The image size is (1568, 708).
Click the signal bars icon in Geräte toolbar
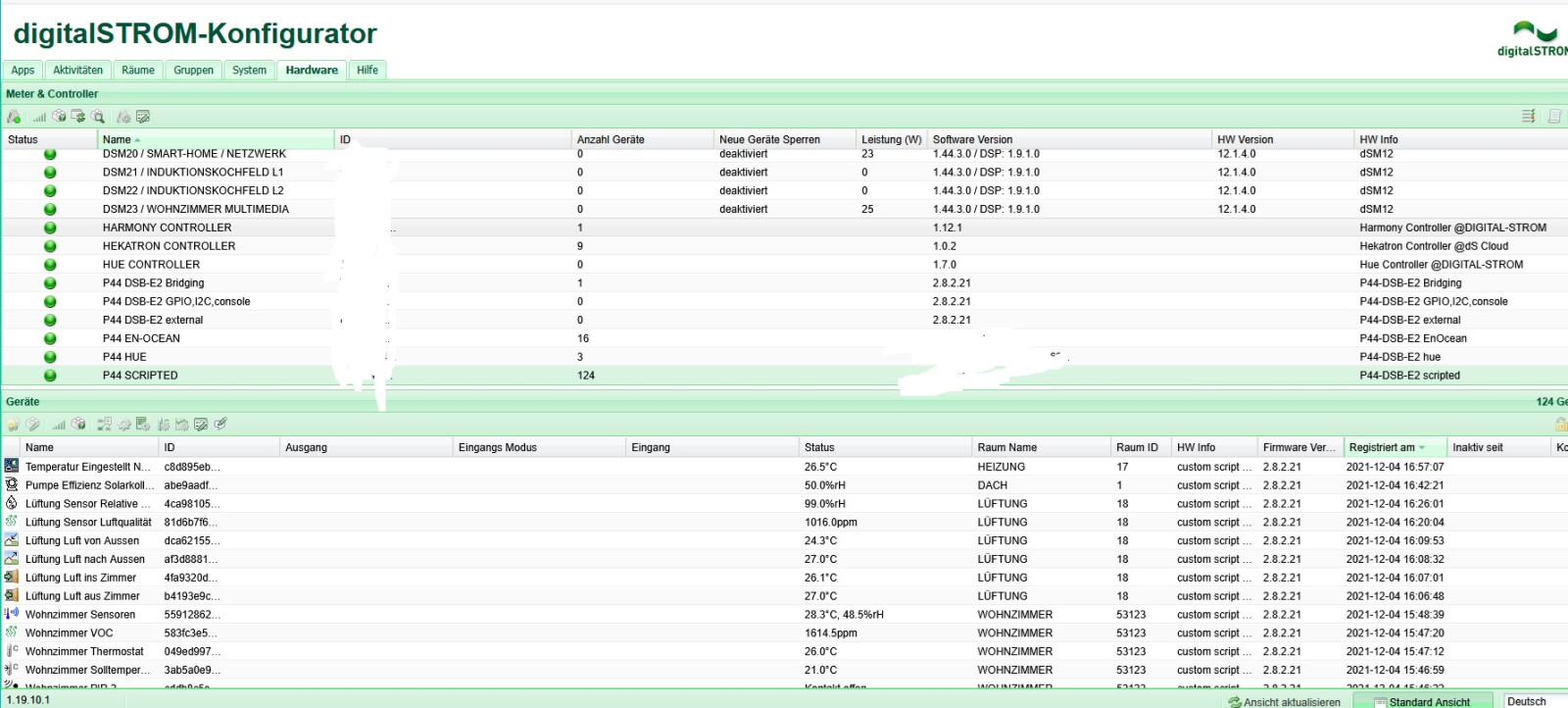[x=59, y=425]
